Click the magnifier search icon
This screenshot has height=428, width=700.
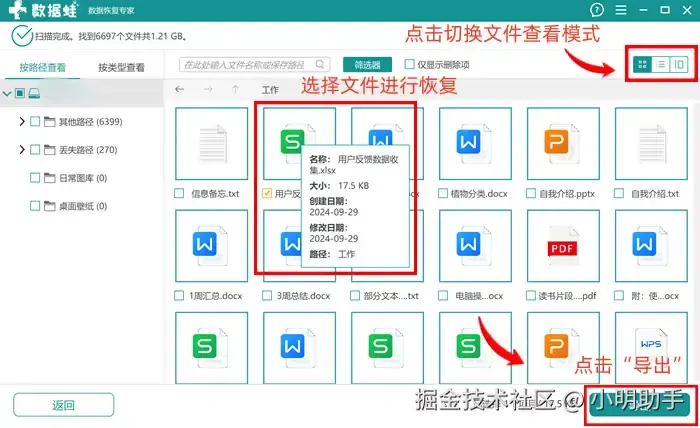320,64
